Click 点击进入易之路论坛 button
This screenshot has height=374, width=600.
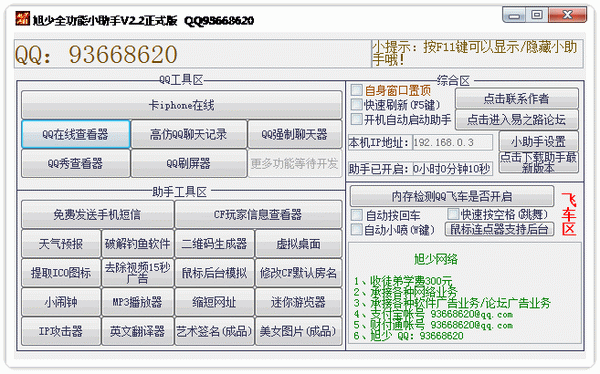click(517, 120)
